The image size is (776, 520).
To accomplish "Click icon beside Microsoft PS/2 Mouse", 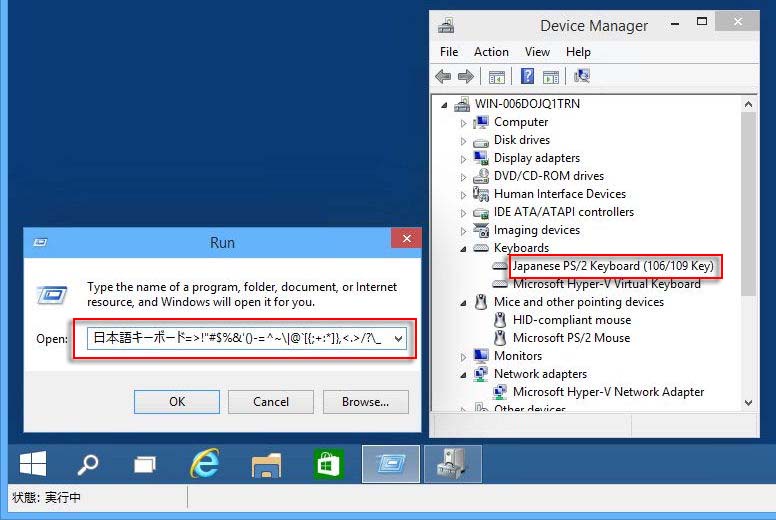I will [x=500, y=338].
